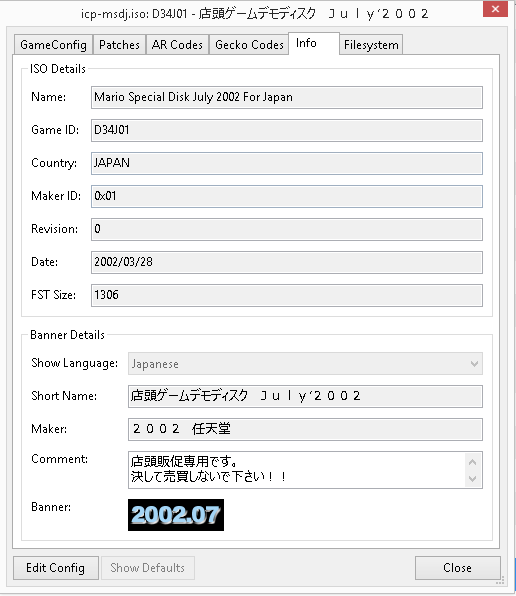Click the Close button
Screen dimensions: 516x596
pyautogui.click(x=457, y=568)
